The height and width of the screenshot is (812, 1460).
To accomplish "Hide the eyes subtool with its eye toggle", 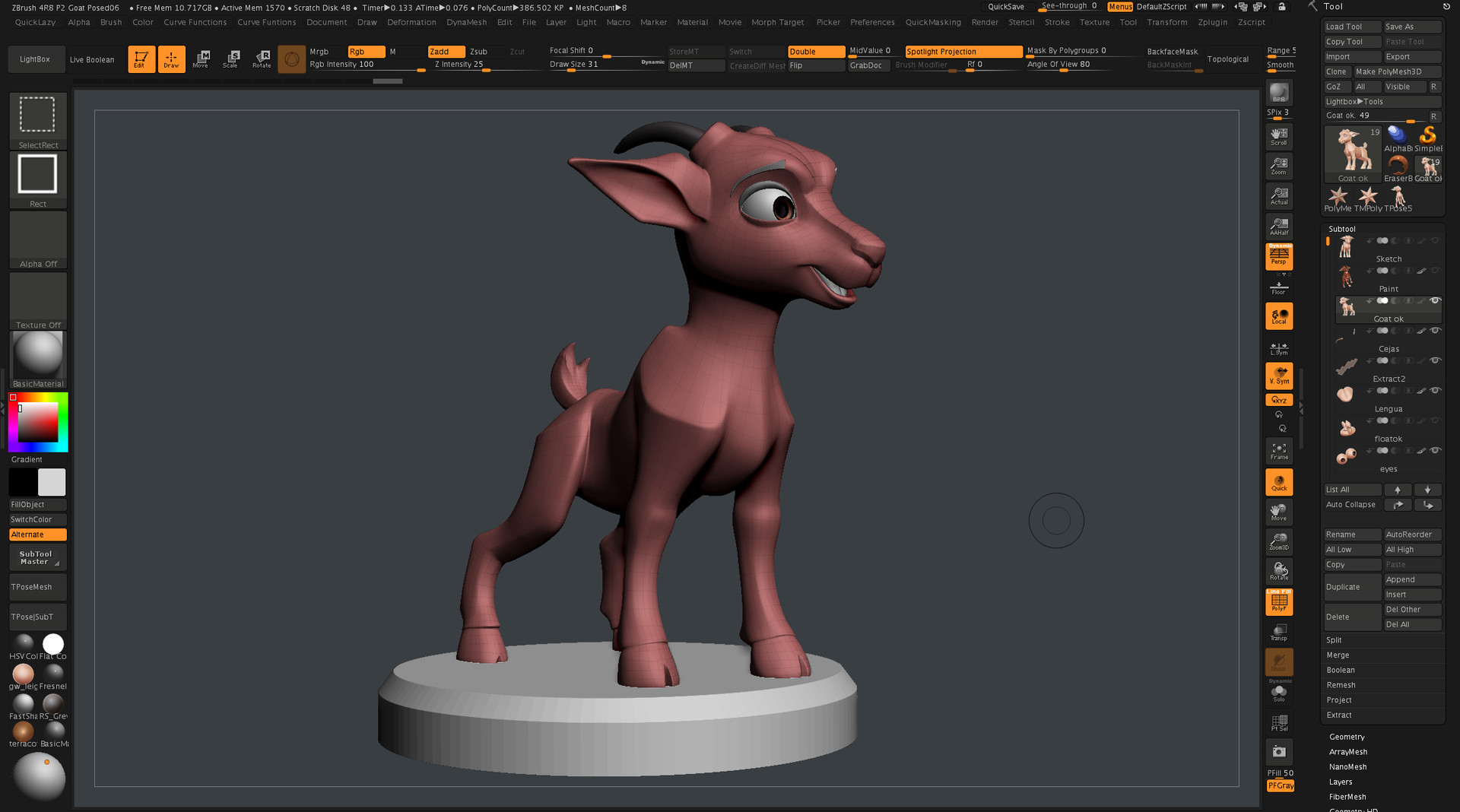I will (1436, 451).
